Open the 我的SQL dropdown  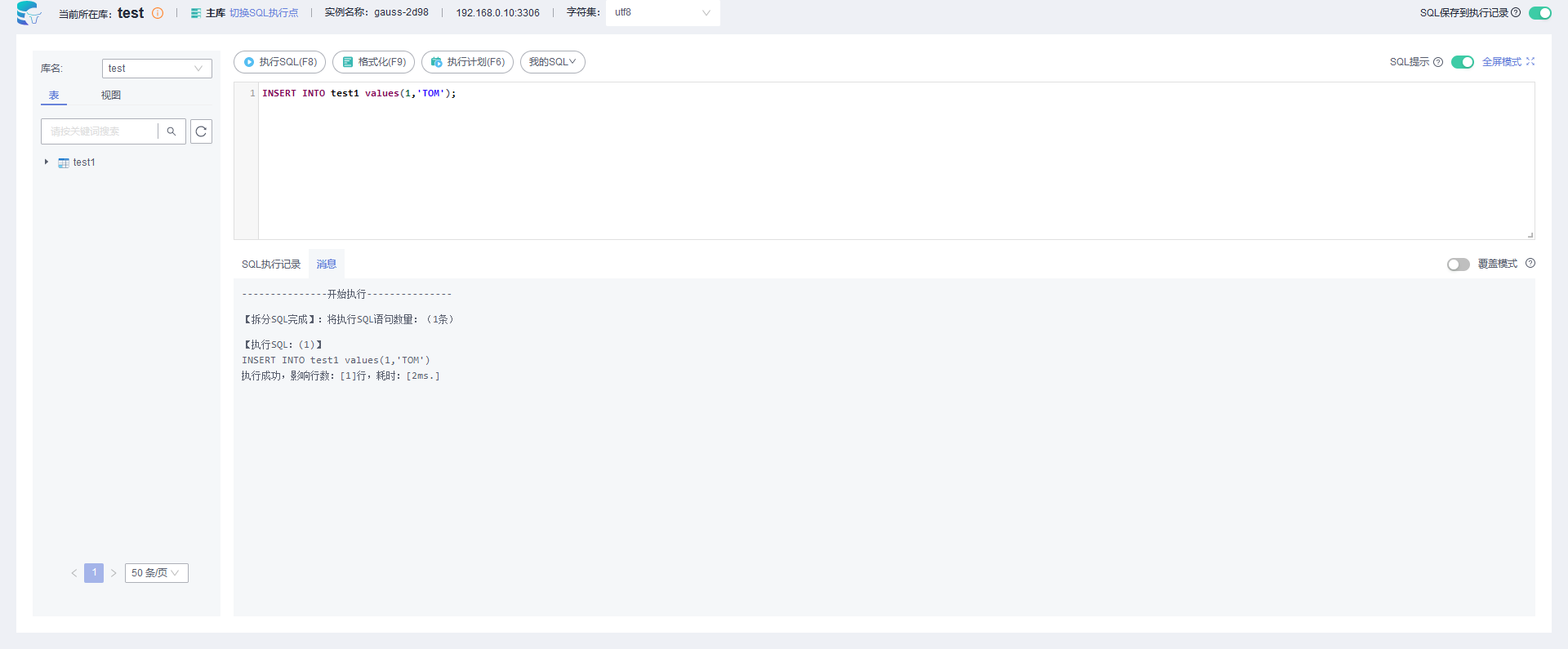(553, 62)
